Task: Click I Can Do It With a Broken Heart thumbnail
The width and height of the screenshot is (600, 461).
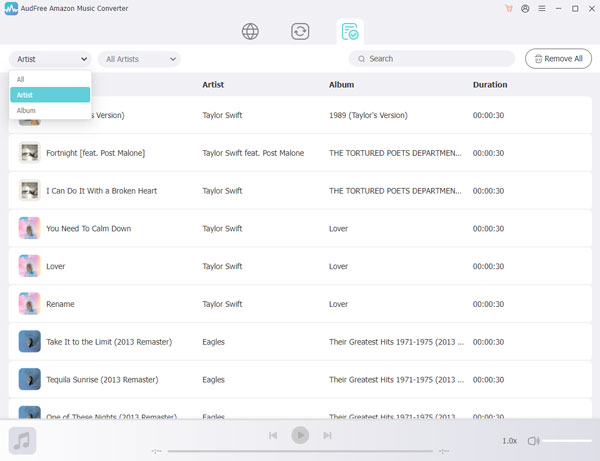Action: pos(29,191)
